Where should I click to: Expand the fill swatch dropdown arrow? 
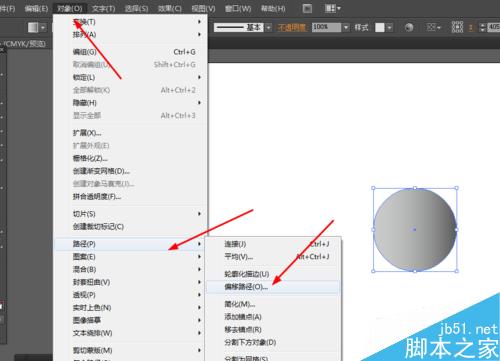[43, 28]
